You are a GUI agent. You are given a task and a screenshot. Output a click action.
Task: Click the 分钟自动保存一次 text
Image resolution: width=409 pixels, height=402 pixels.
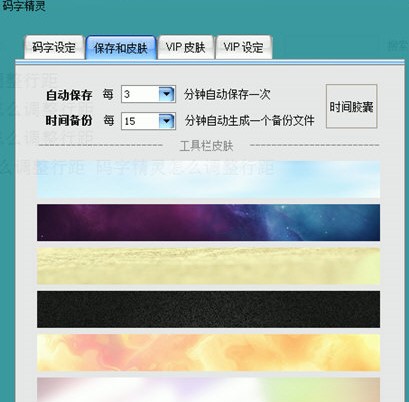(x=227, y=95)
